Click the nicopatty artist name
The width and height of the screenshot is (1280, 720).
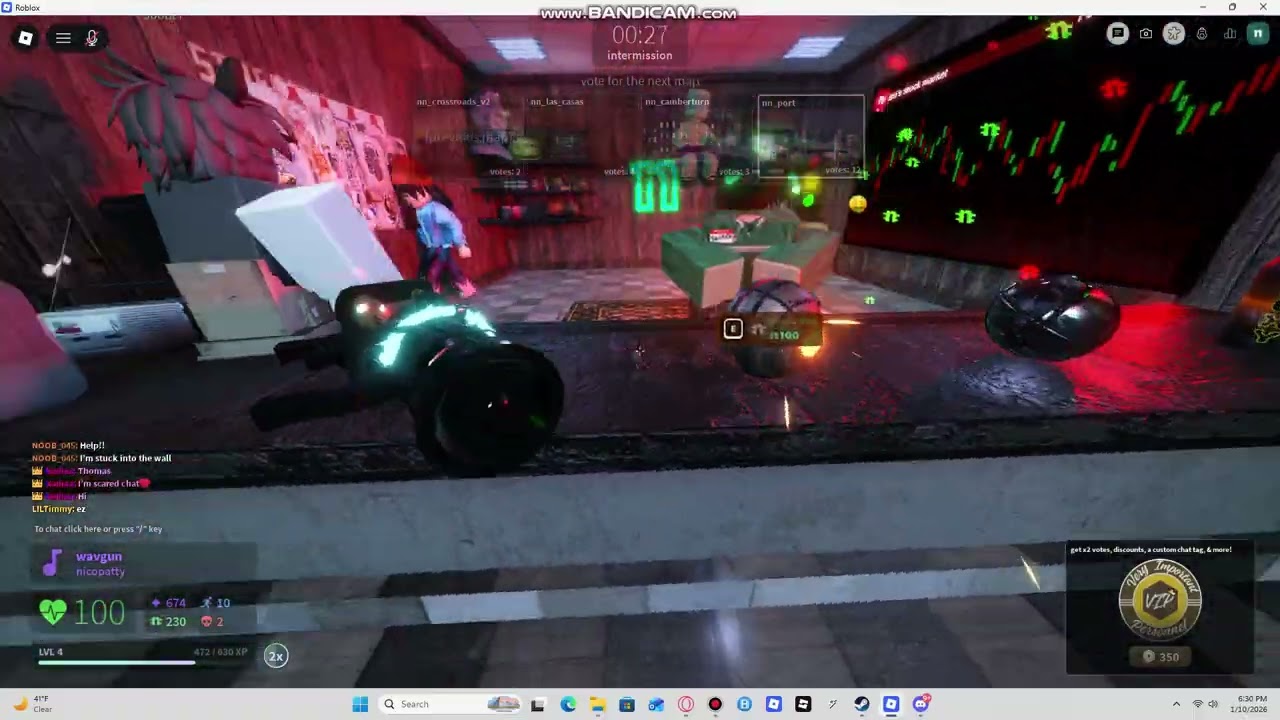click(x=100, y=572)
